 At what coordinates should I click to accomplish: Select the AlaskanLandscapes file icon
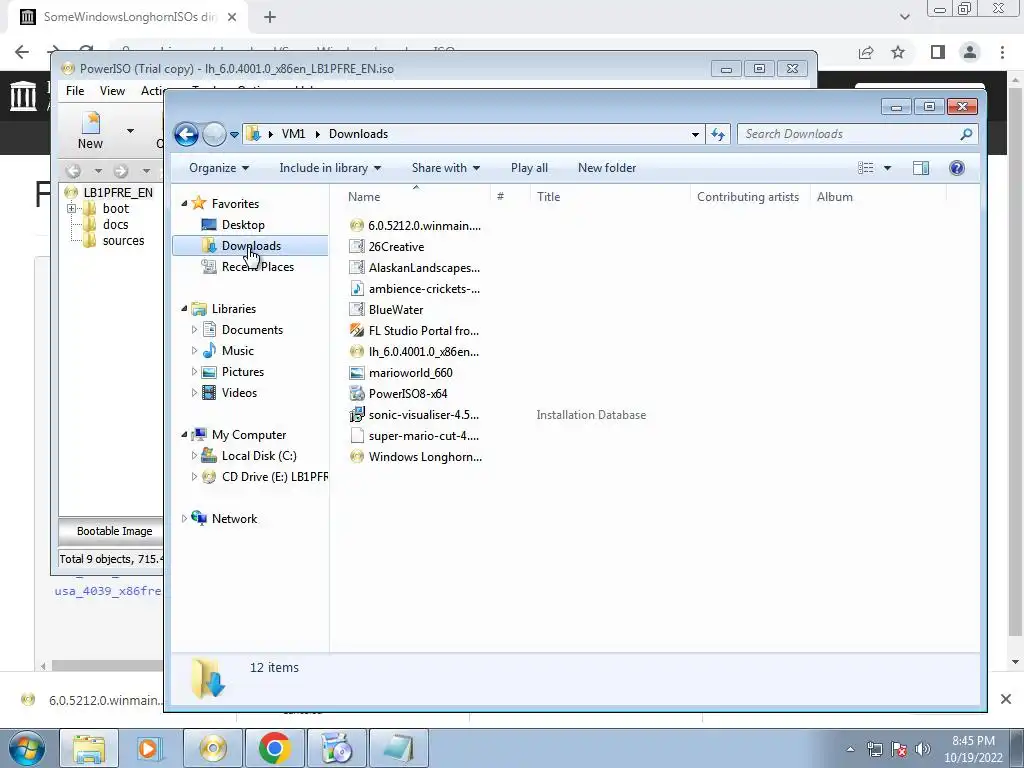pos(357,268)
